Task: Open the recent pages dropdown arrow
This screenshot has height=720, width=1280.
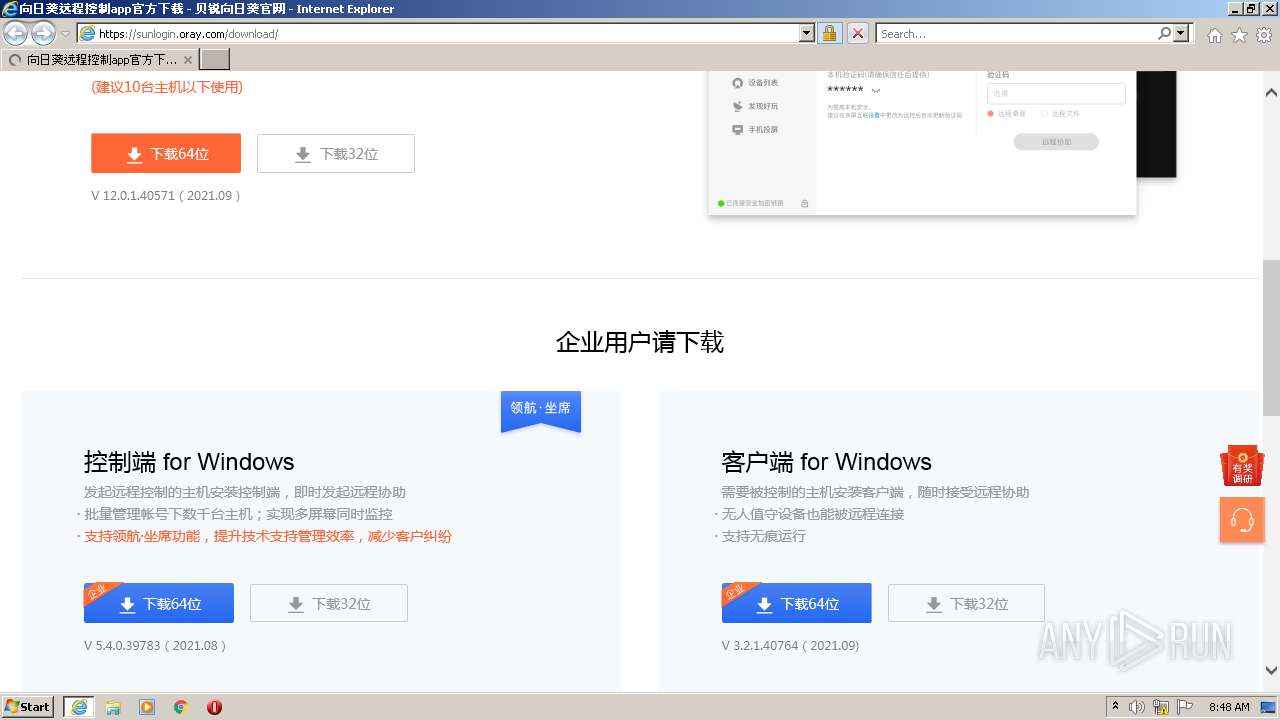Action: coord(65,34)
